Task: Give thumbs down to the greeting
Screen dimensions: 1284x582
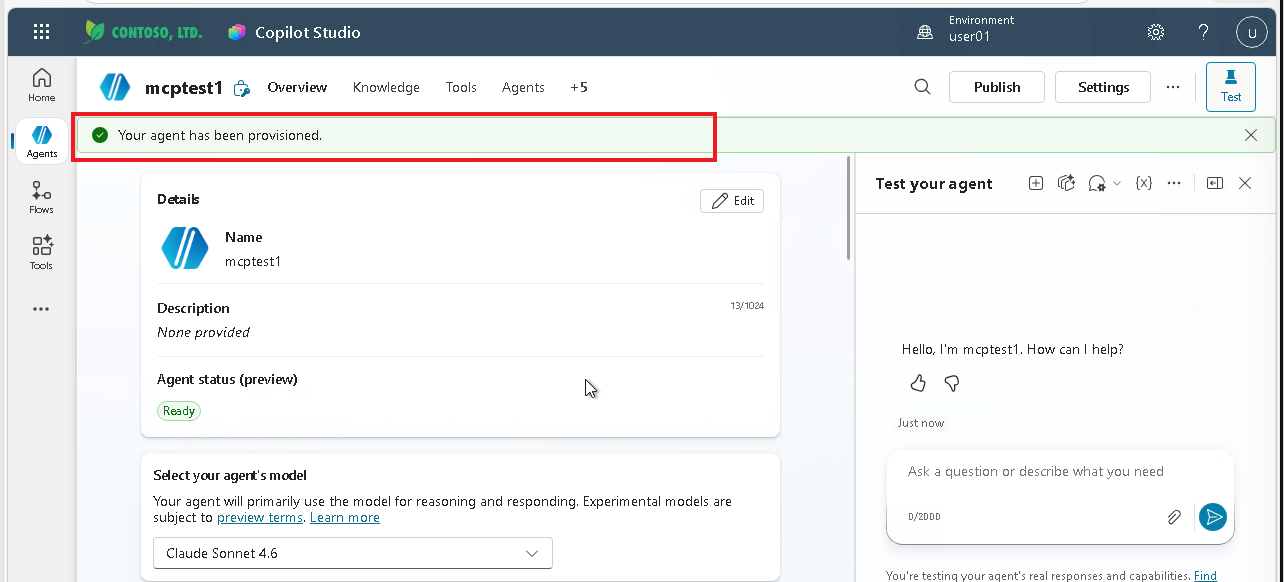Action: click(952, 383)
